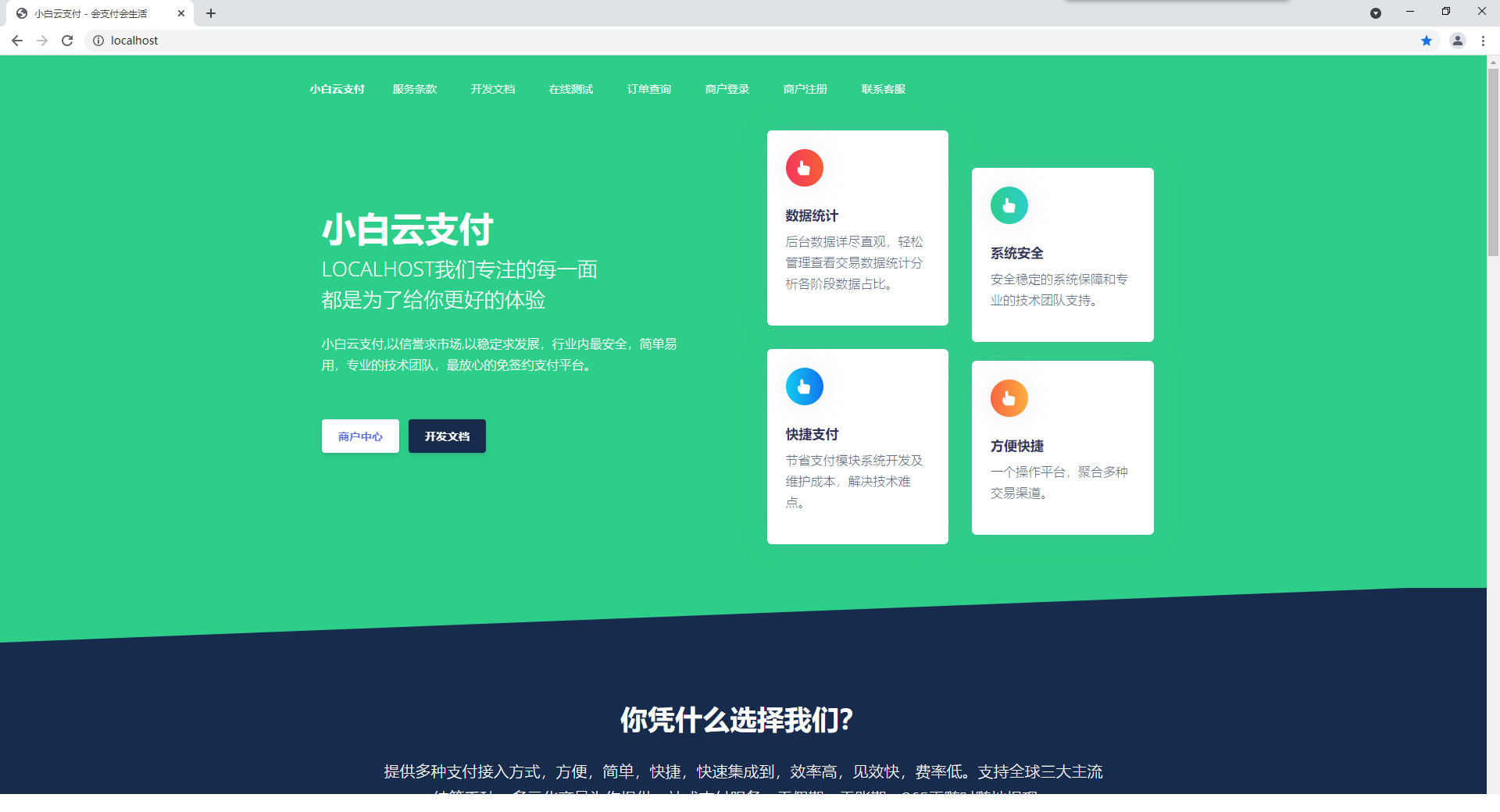Click the page vertical scrollbar thumb
The image size is (1500, 812).
1493,162
